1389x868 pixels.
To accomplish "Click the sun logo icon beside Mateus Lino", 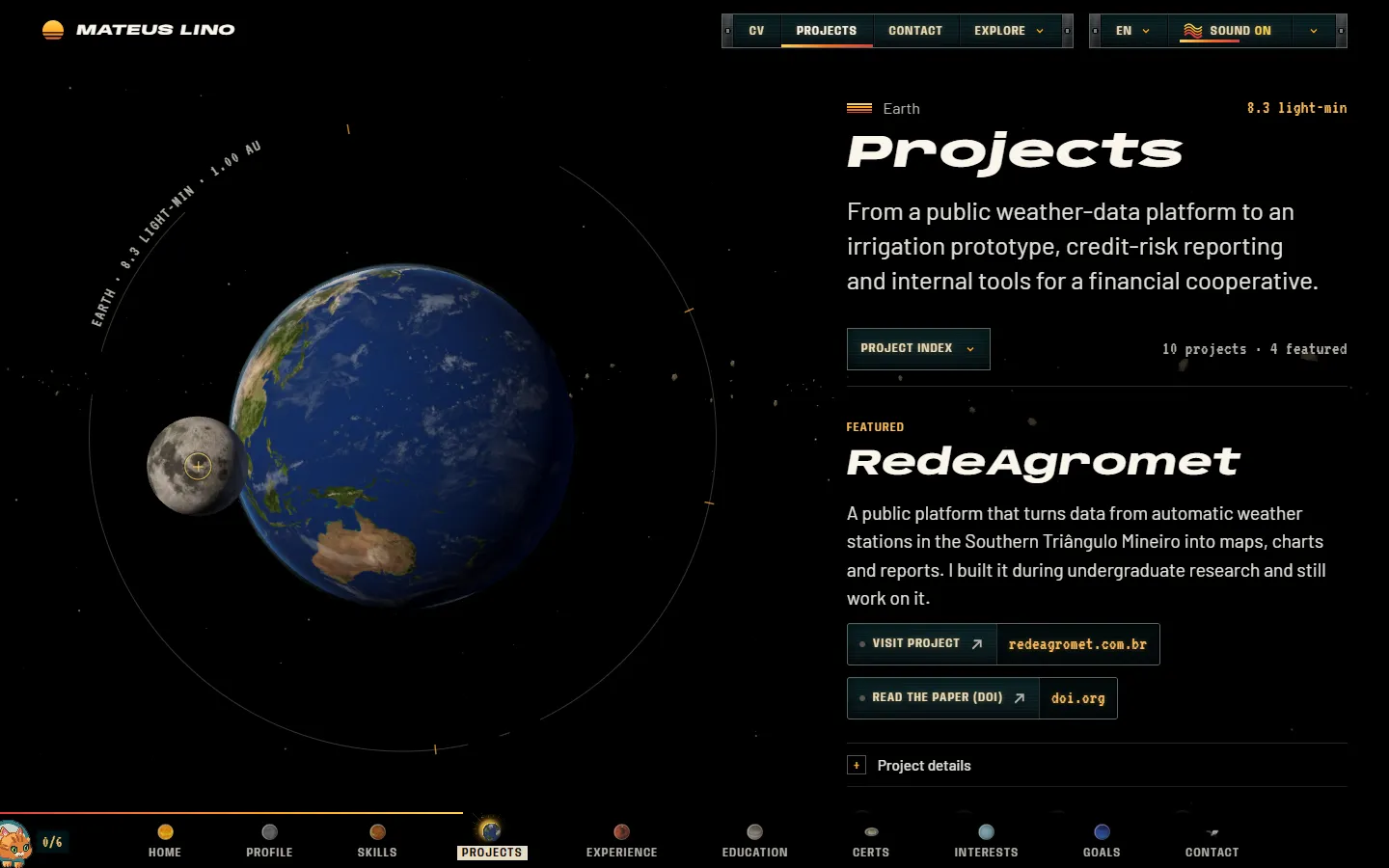I will tap(53, 30).
